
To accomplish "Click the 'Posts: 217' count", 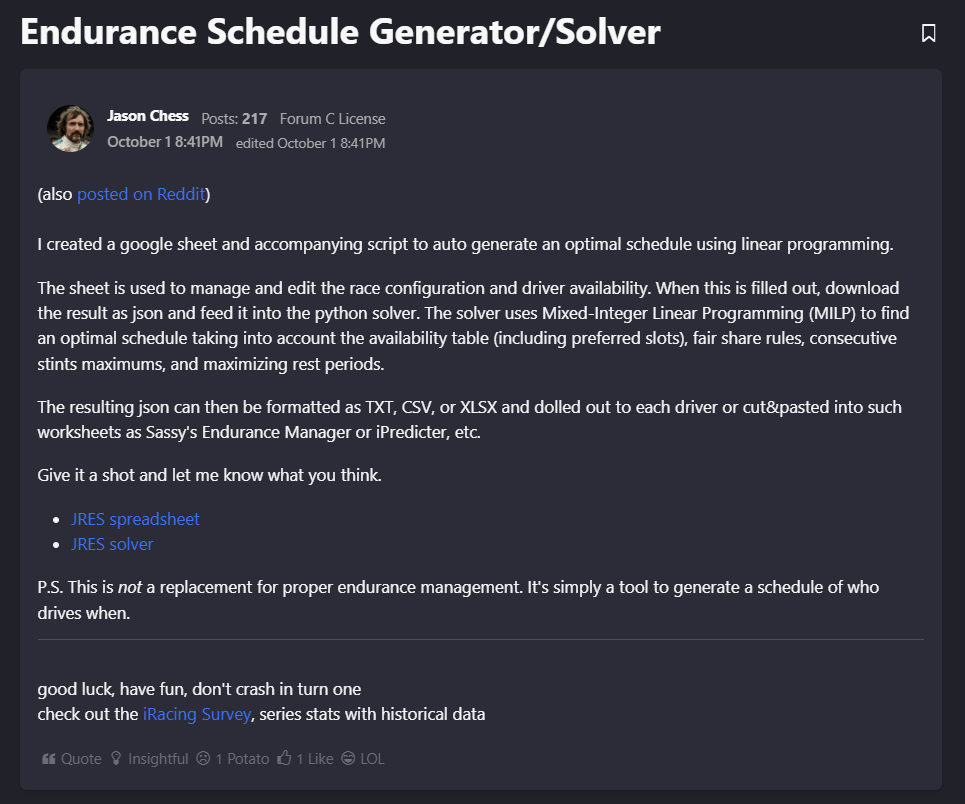I will pos(234,118).
